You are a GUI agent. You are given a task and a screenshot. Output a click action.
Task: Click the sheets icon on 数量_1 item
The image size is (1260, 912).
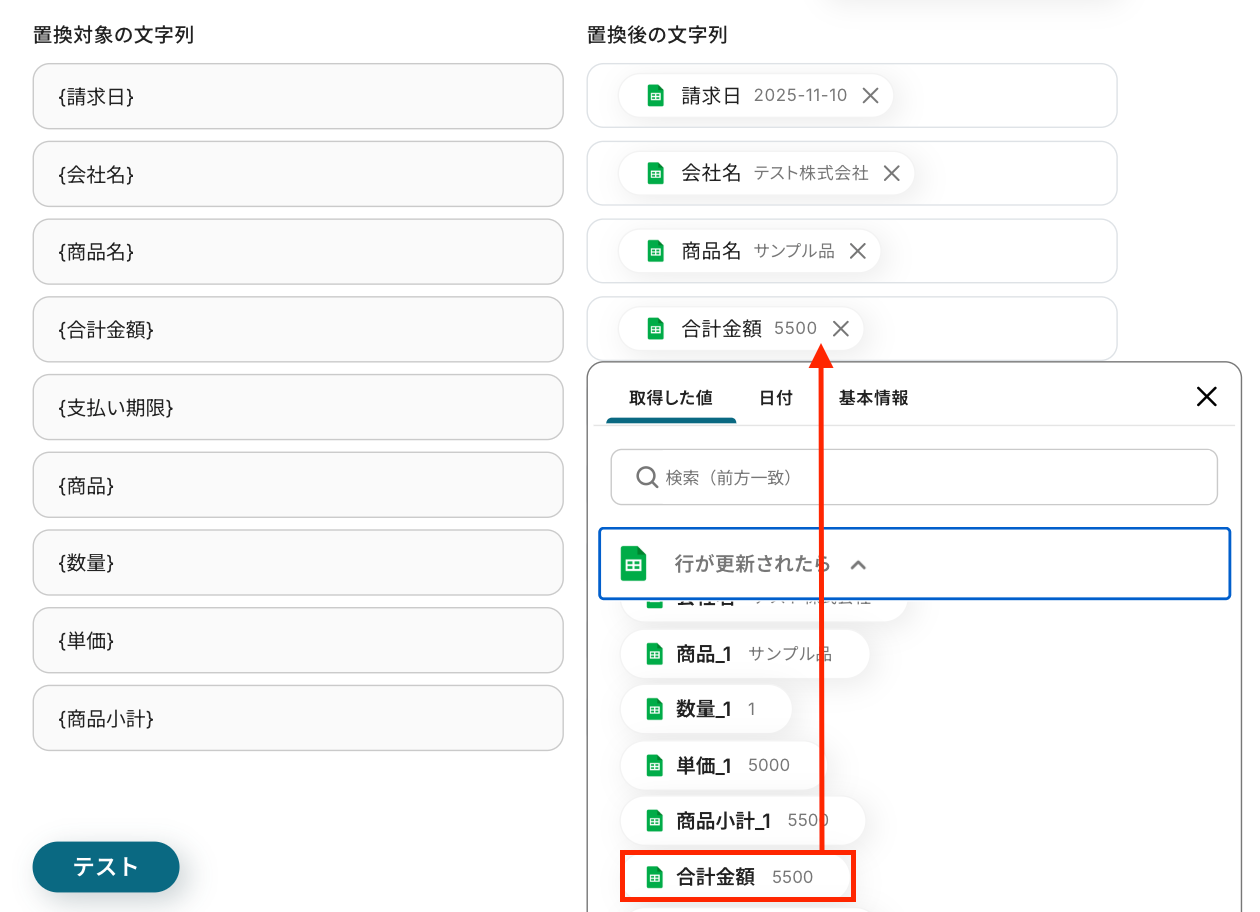[655, 709]
